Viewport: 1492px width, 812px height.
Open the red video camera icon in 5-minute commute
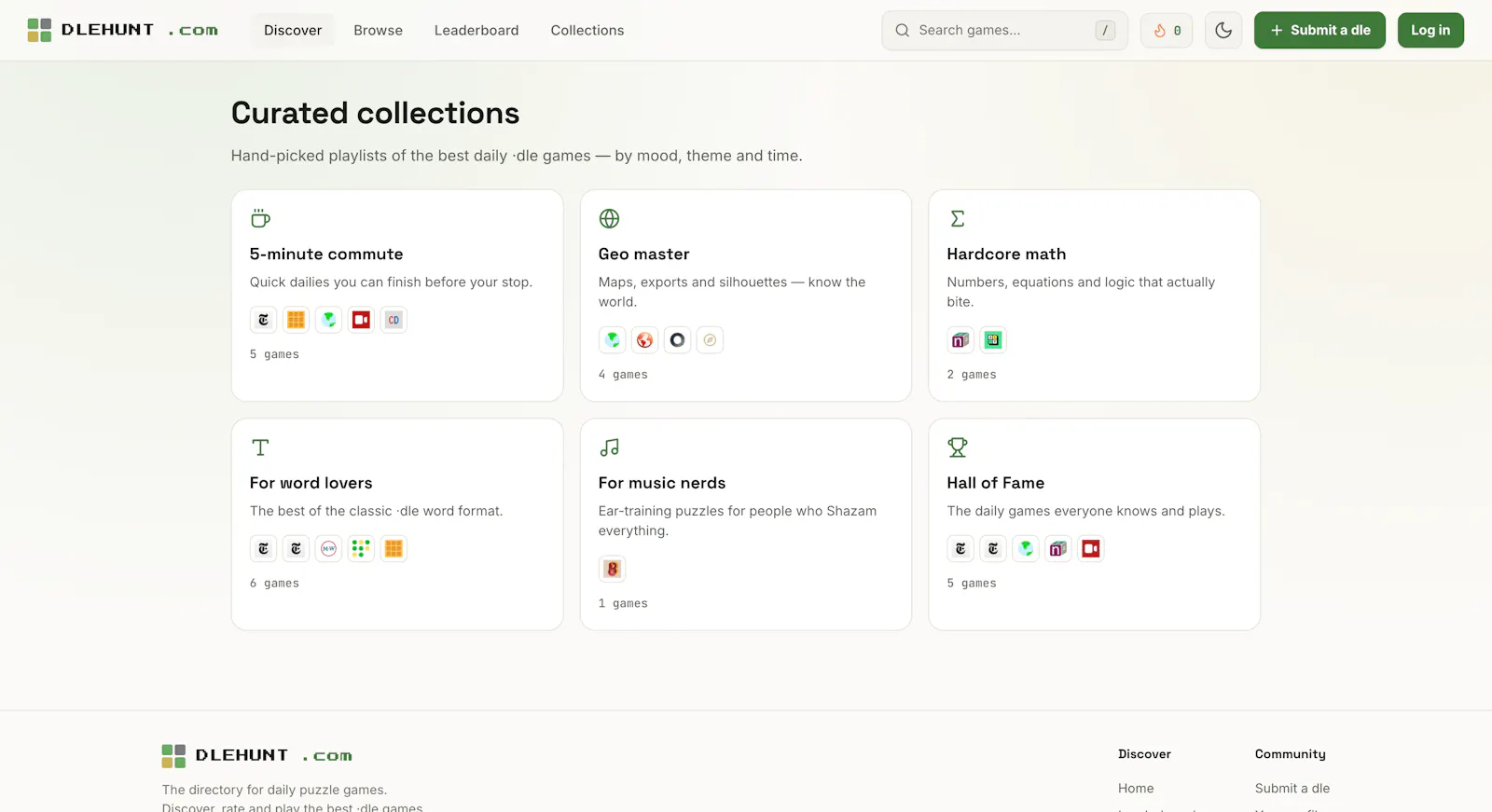click(361, 320)
